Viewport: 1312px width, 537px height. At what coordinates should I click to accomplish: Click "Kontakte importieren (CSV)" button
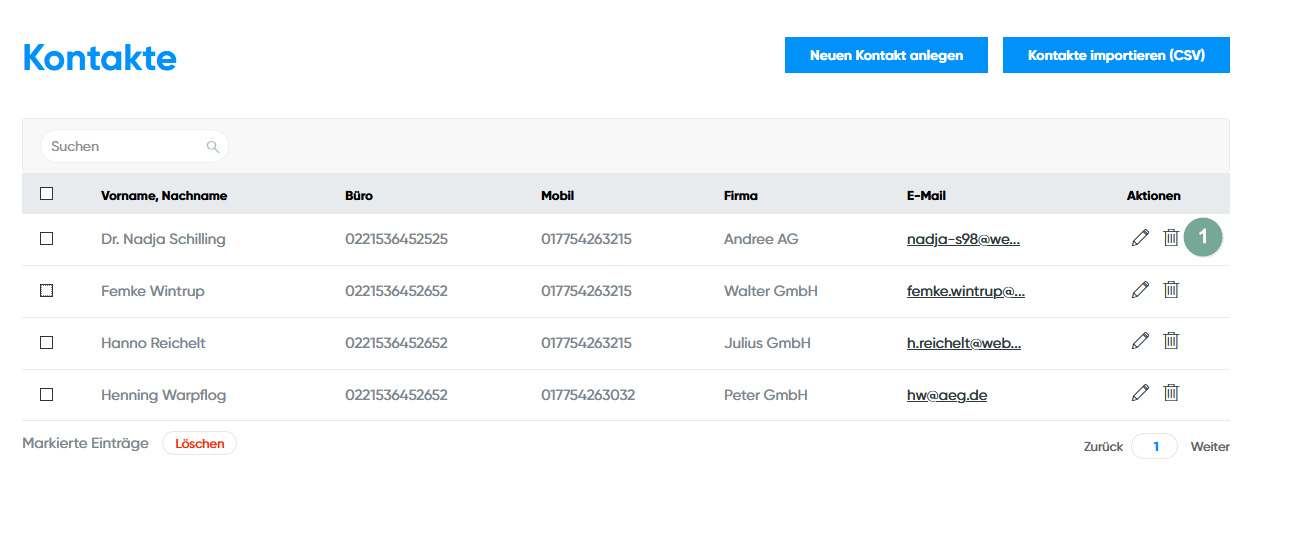[1116, 55]
